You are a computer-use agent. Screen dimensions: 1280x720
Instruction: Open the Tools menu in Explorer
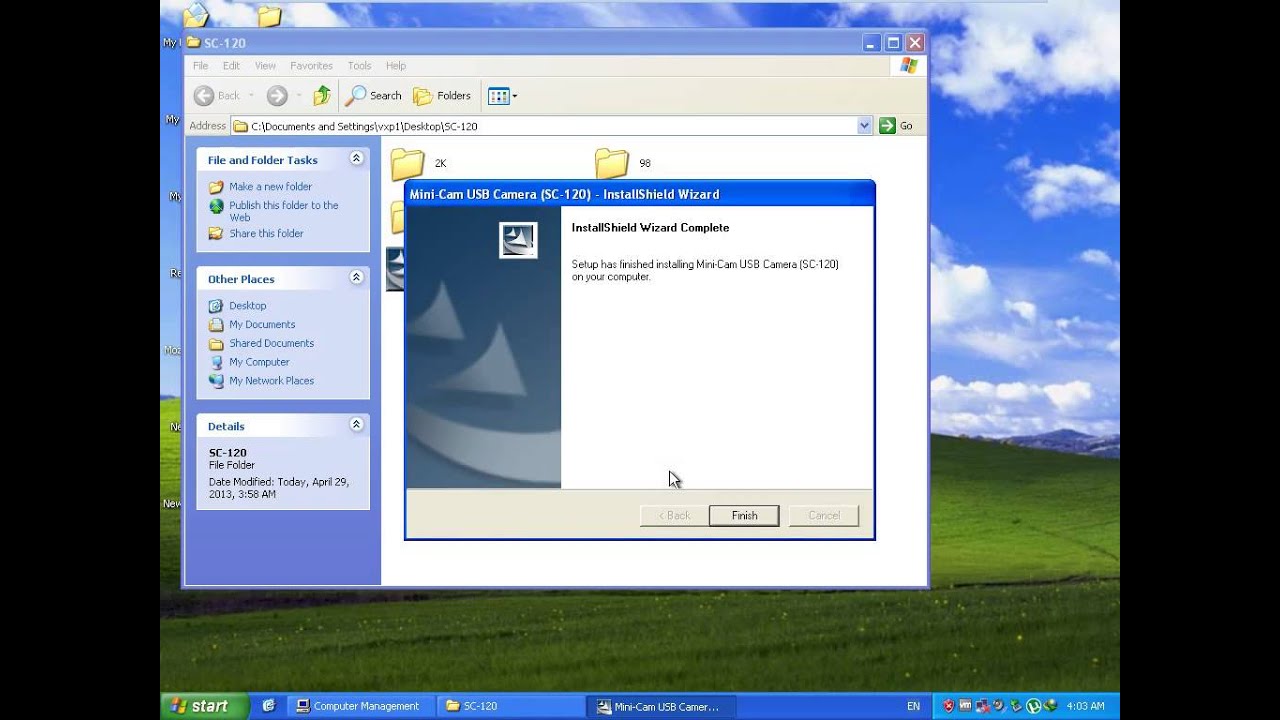pyautogui.click(x=359, y=66)
